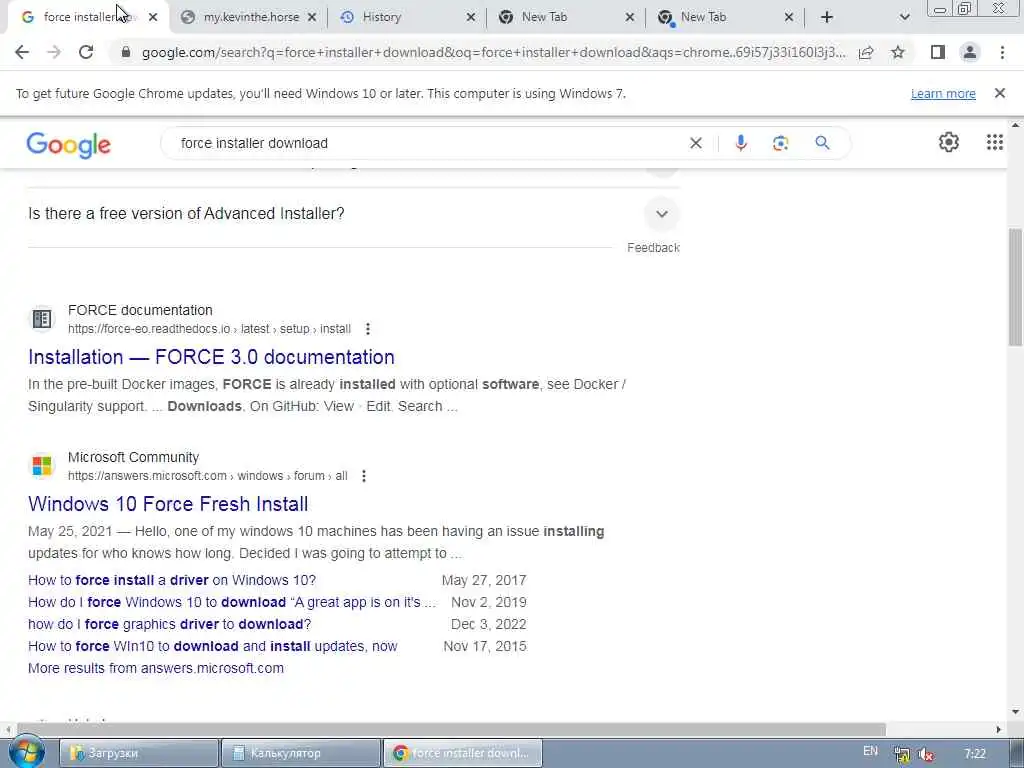Click the horizontal scrollbar thumb

click(x=451, y=729)
